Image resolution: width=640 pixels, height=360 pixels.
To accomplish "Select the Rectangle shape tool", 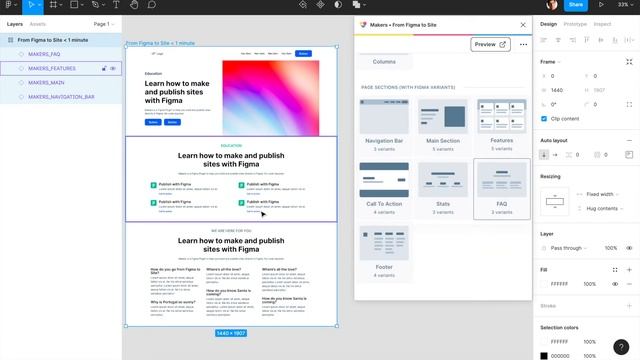I will coord(74,5).
